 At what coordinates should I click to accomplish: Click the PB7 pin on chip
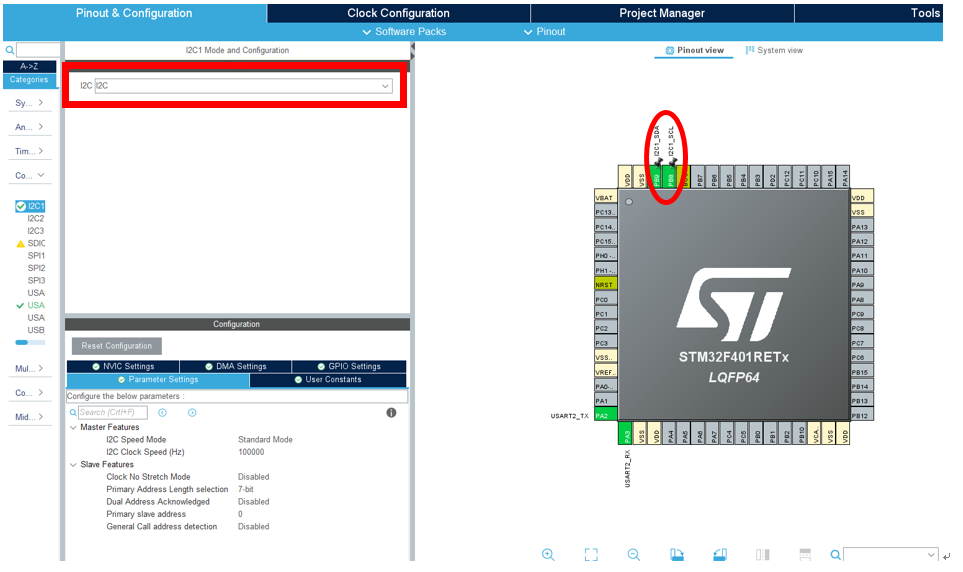point(700,177)
